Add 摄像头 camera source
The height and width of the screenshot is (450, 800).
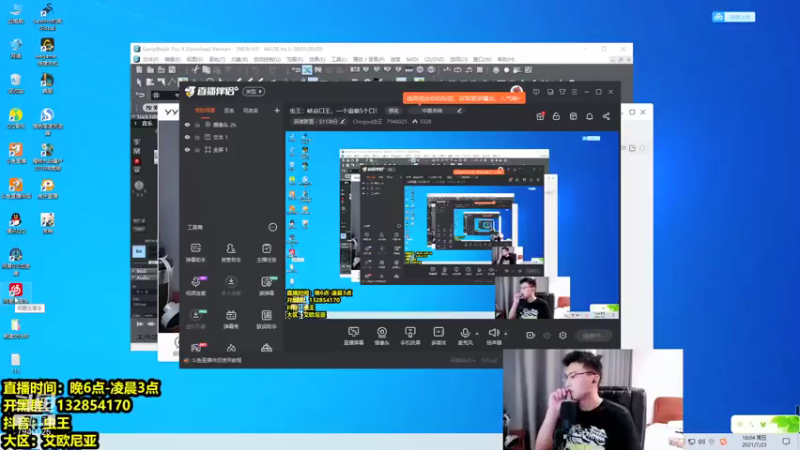382,336
